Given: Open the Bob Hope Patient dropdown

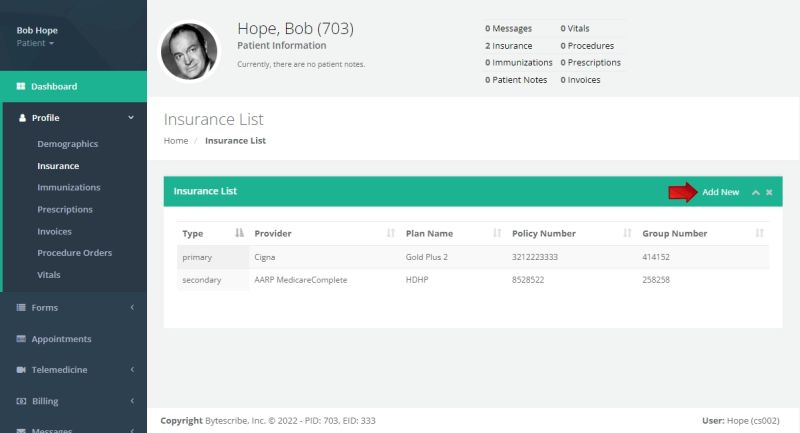Looking at the screenshot, I should [36, 43].
